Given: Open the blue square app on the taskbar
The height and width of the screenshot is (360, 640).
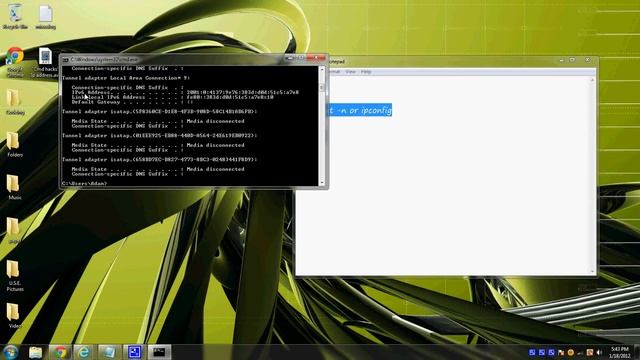Looking at the screenshot, I should (134, 352).
